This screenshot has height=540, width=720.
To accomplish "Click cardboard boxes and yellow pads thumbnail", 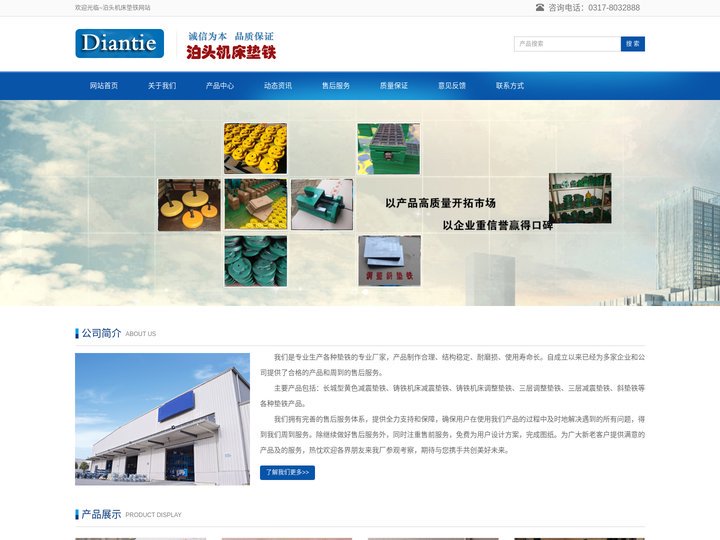I will click(255, 204).
